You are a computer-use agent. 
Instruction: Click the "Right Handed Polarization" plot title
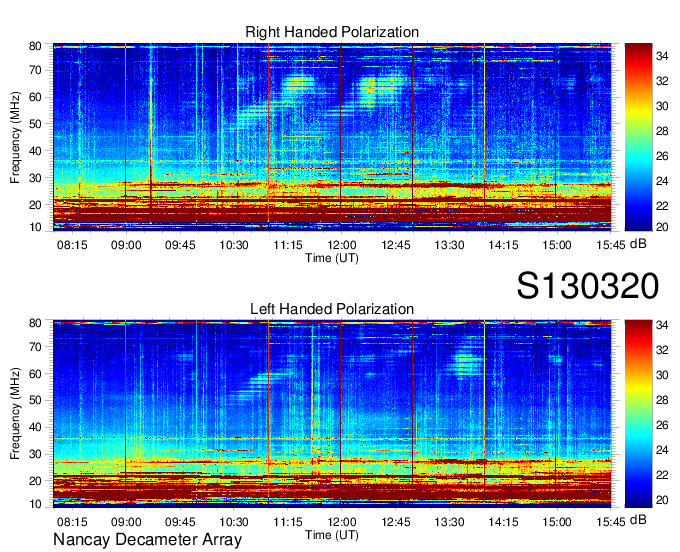(332, 32)
